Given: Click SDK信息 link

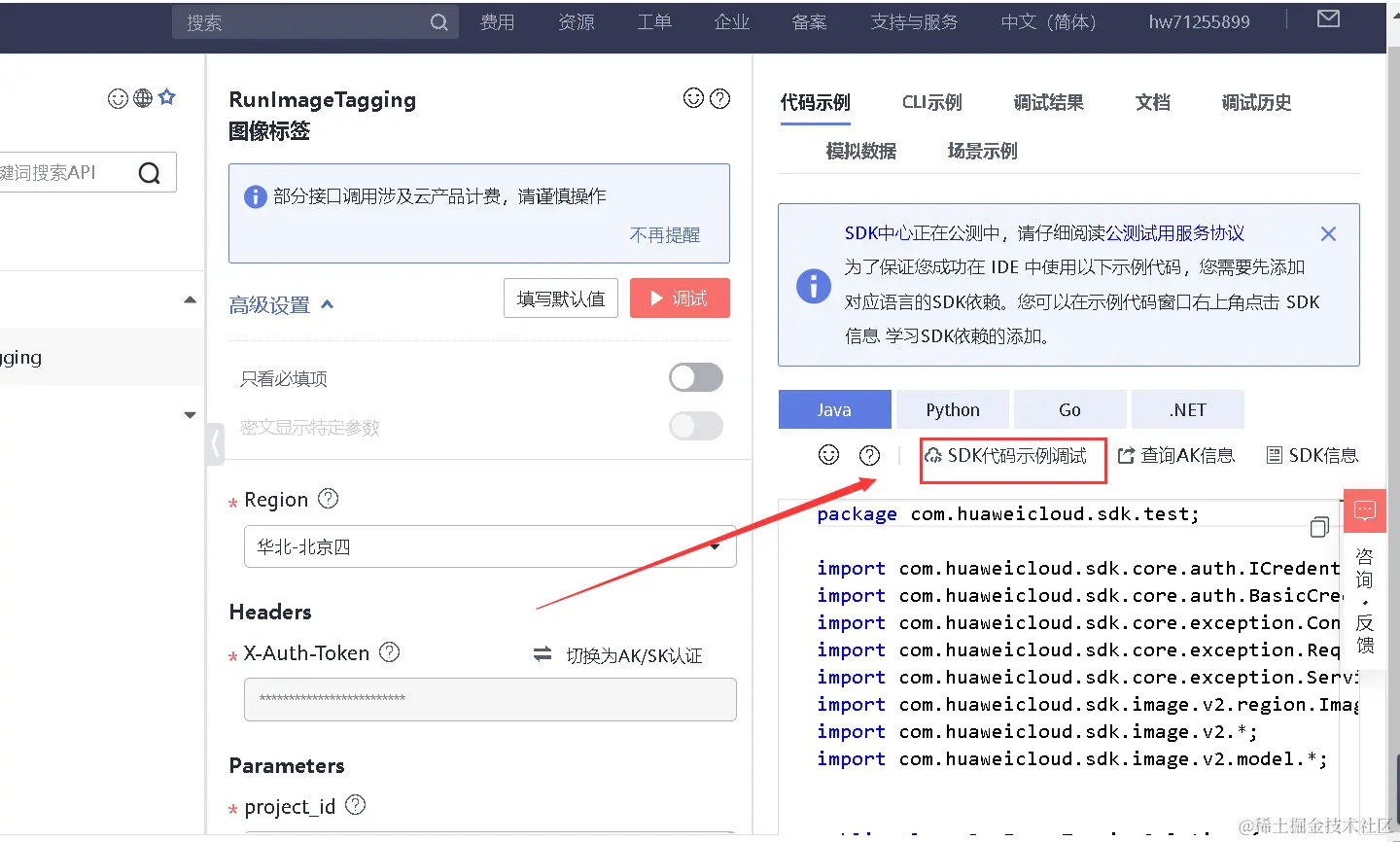Looking at the screenshot, I should coord(1312,455).
